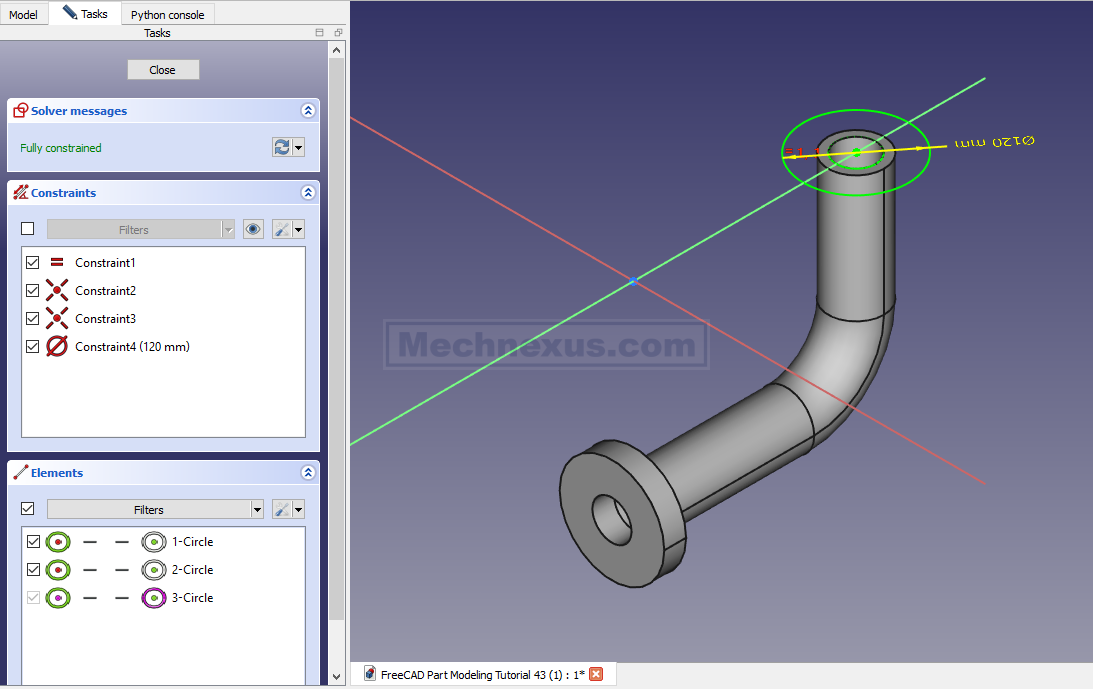
Task: Click the Solver messages section icon
Action: pos(21,110)
